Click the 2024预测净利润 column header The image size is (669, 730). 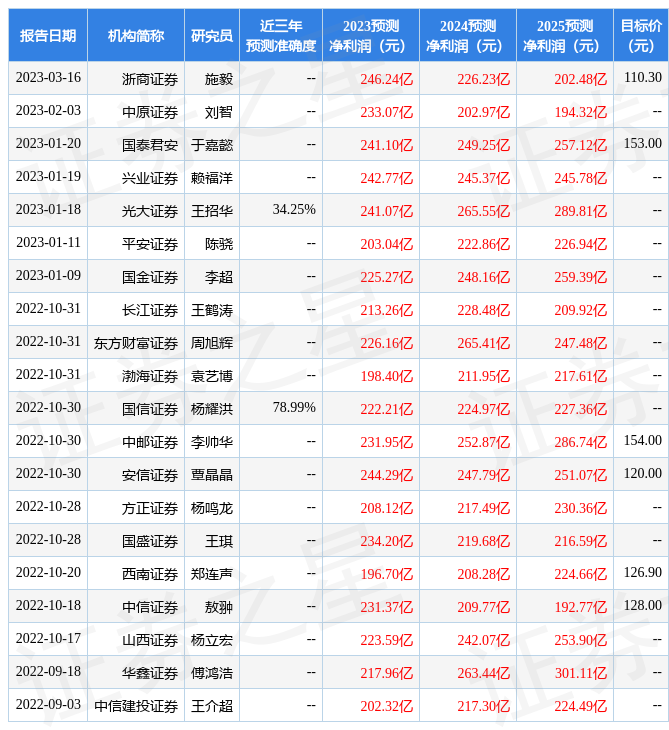pos(467,35)
